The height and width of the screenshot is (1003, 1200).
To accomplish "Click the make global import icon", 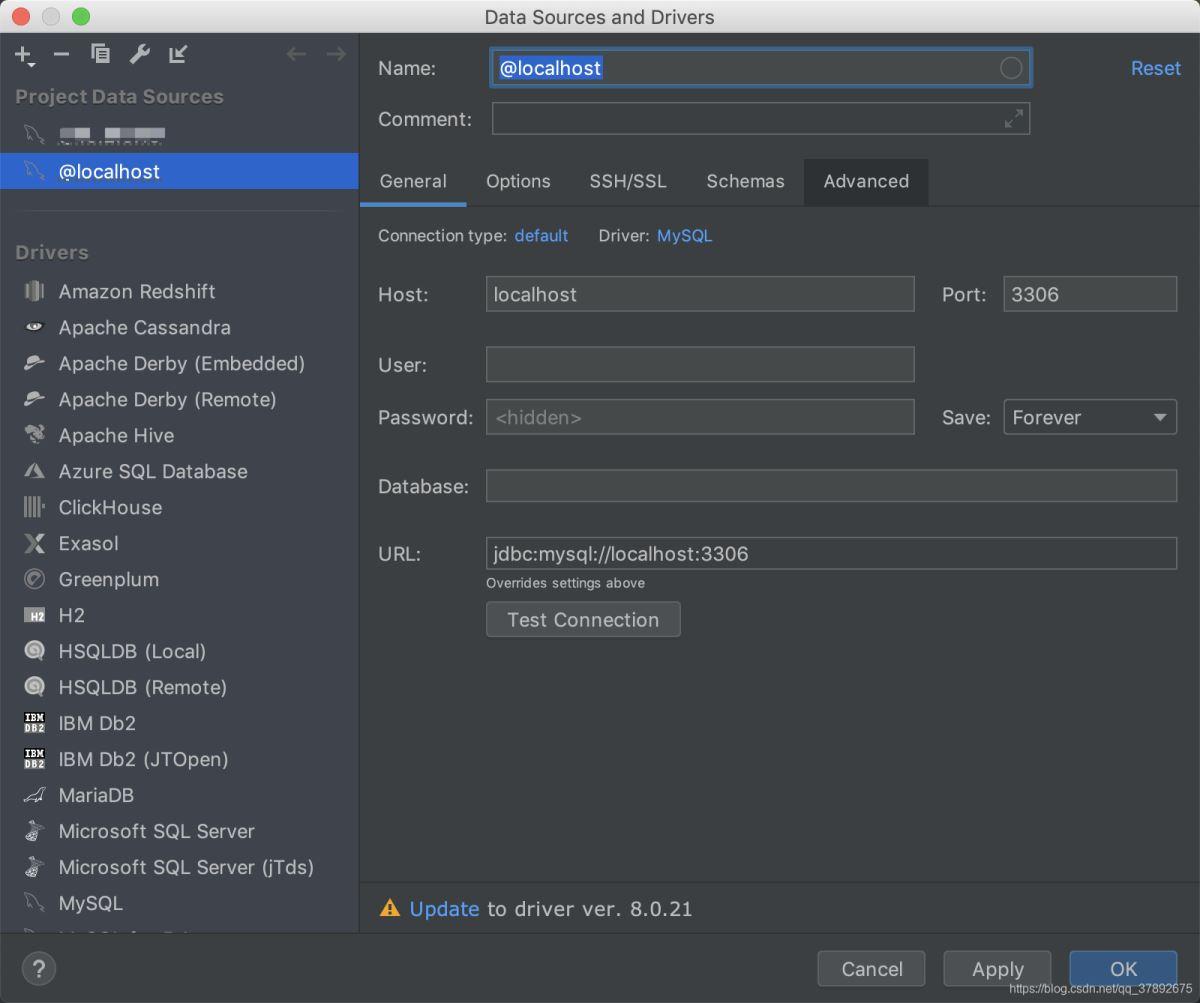I will 178,55.
